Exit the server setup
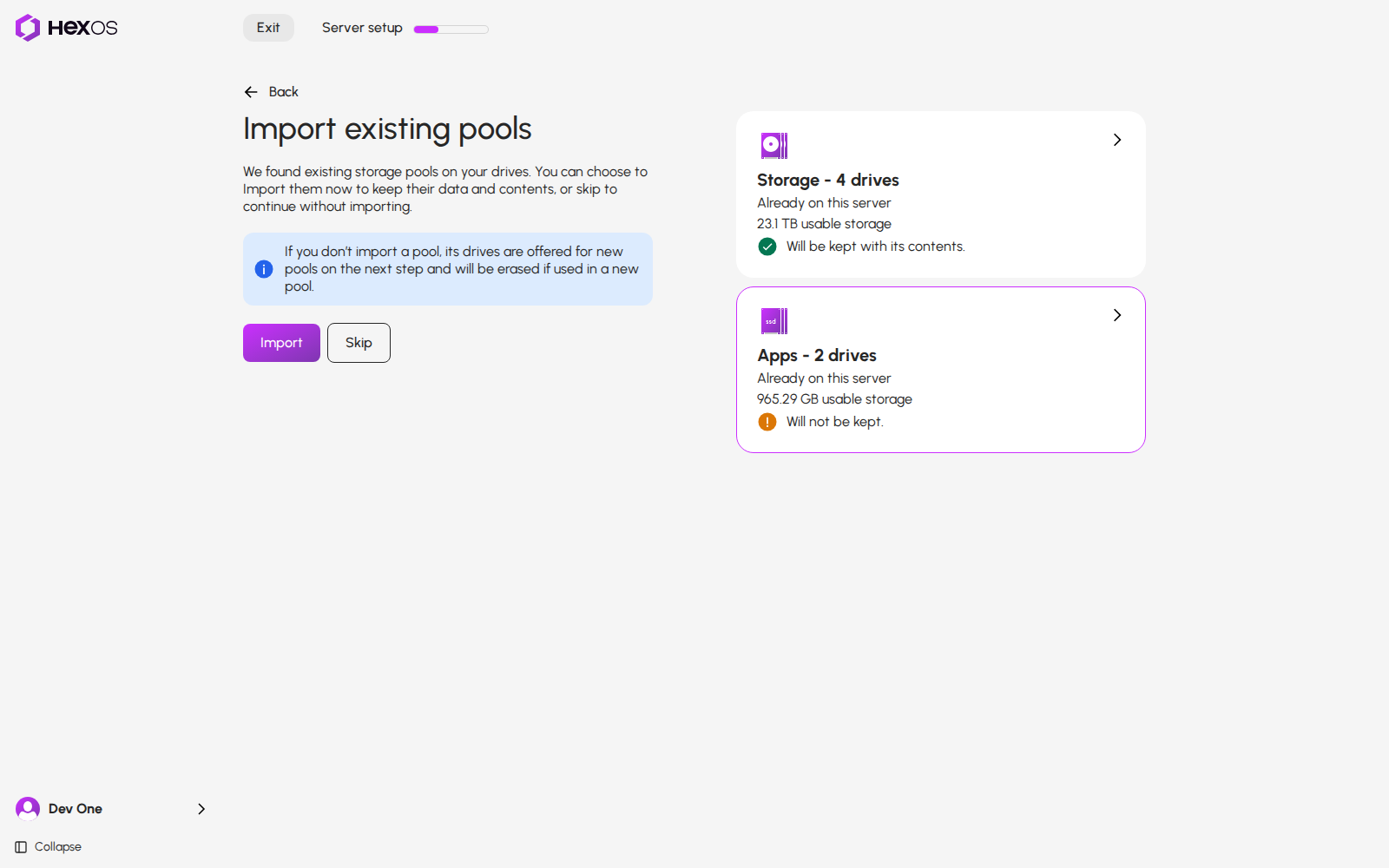The width and height of the screenshot is (1389, 868). pos(268,28)
